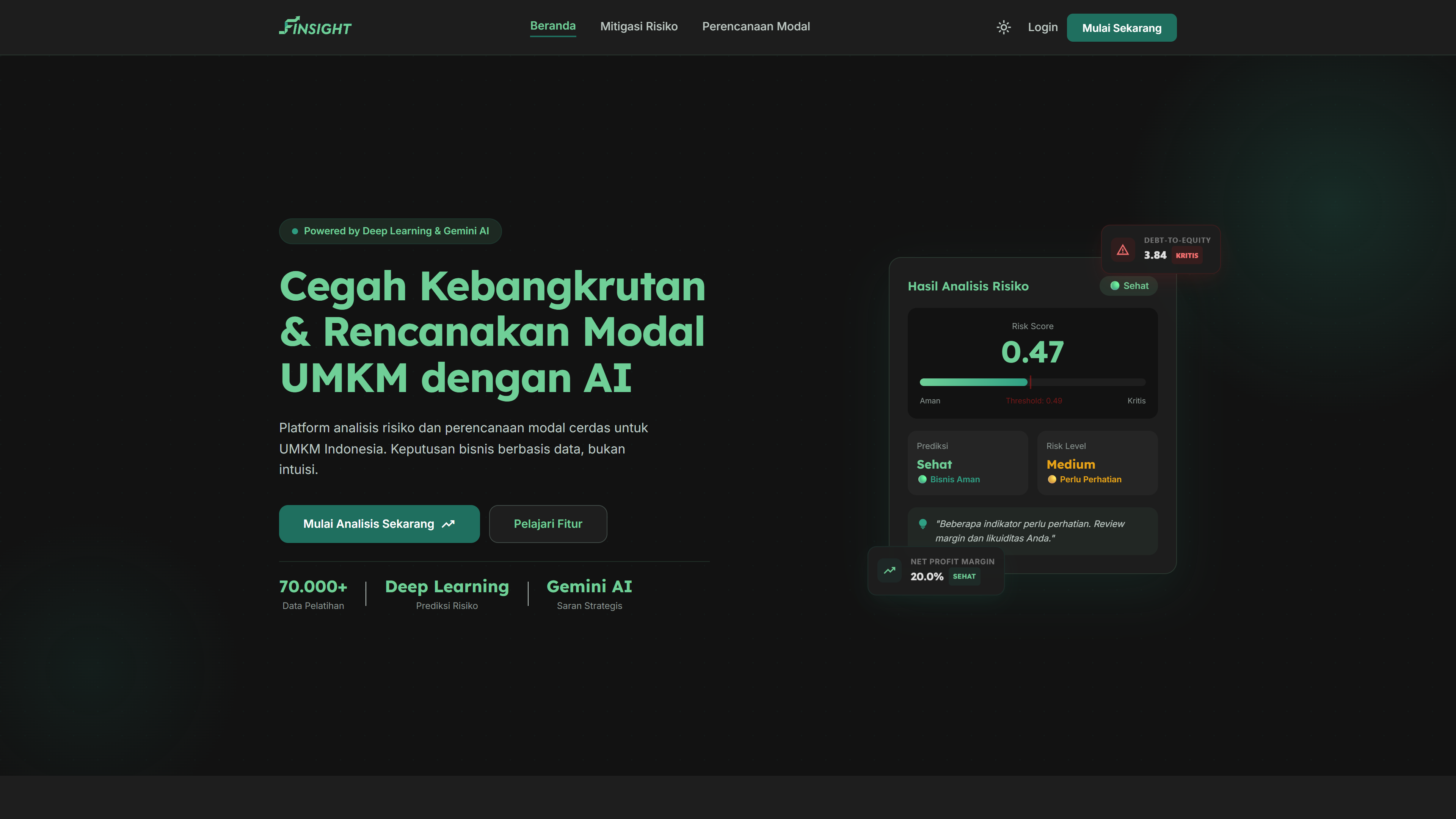Go to Mitigasi Risiko page

pos(639,27)
